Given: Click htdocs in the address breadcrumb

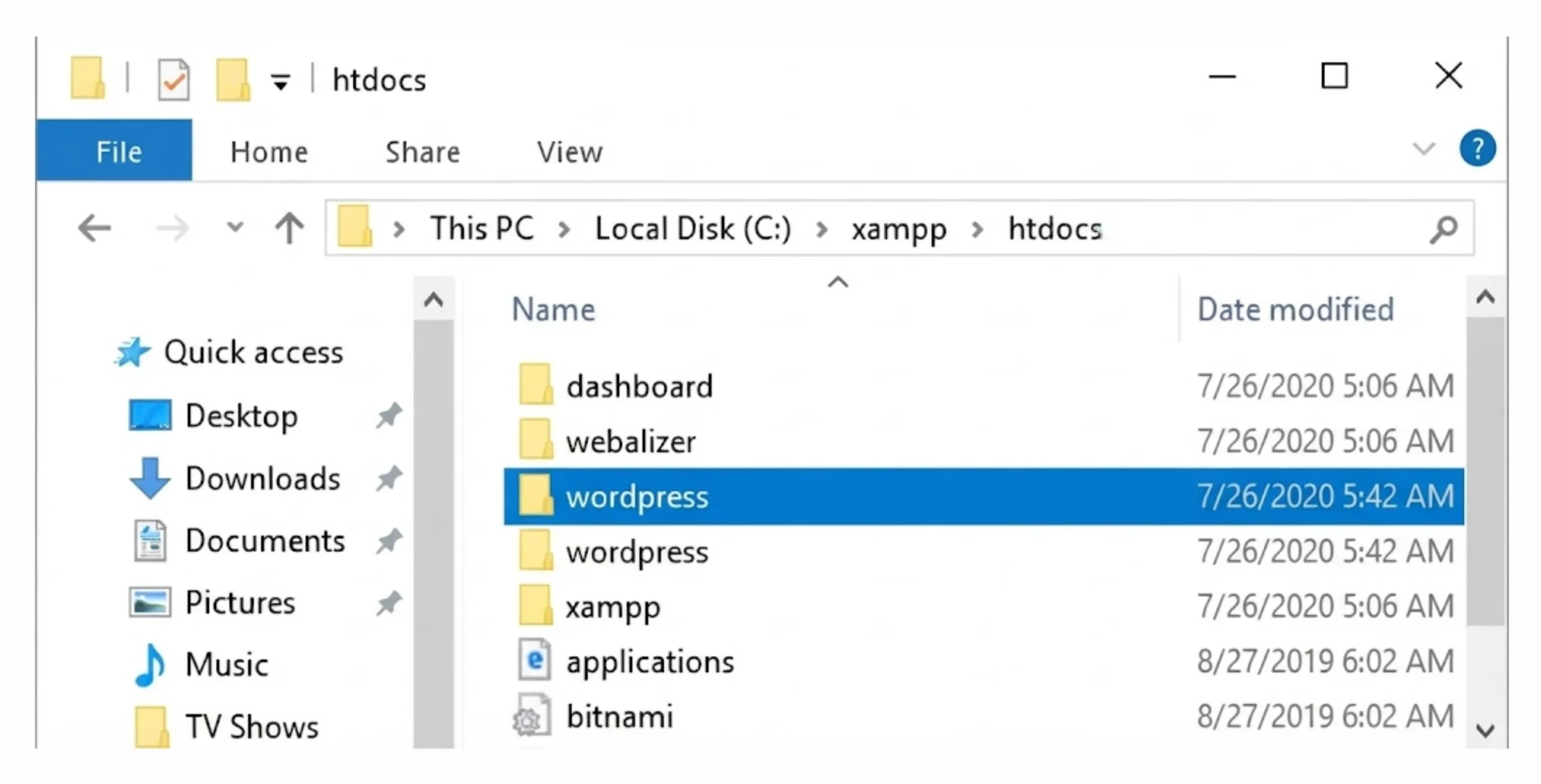Looking at the screenshot, I should (1055, 229).
